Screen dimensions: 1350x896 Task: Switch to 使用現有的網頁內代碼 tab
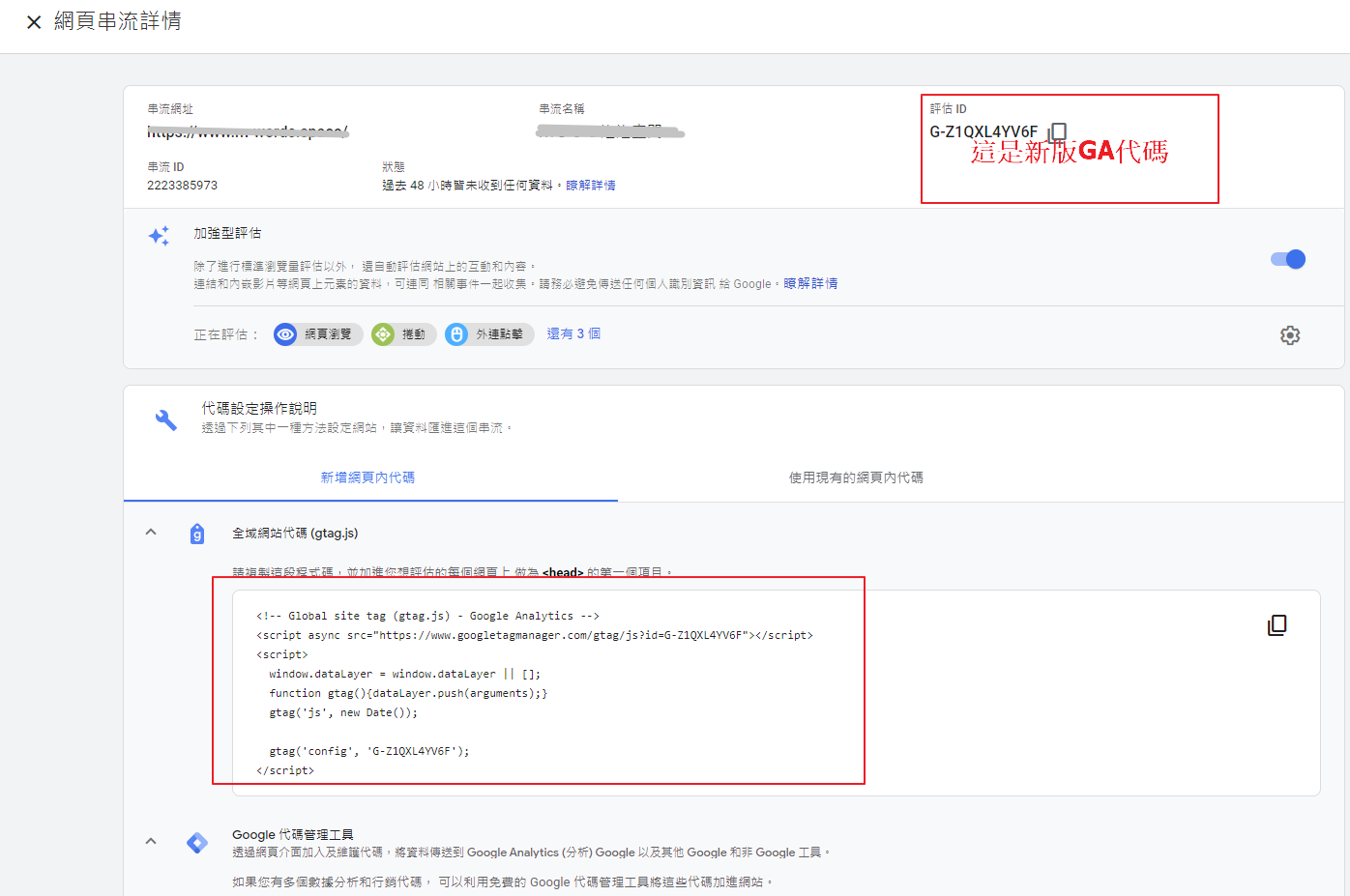pos(856,477)
